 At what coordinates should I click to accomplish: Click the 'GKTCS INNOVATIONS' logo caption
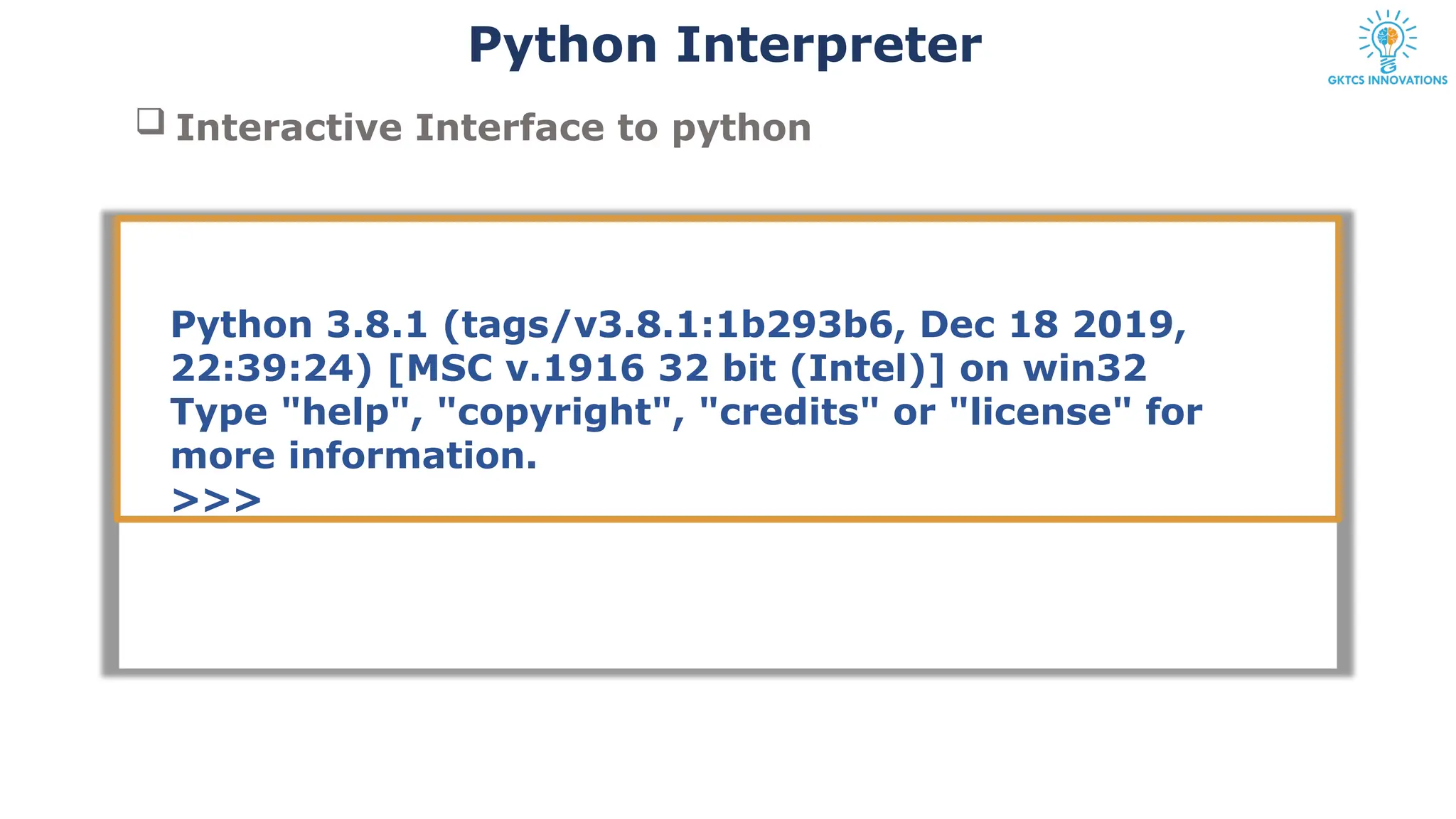click(1388, 80)
